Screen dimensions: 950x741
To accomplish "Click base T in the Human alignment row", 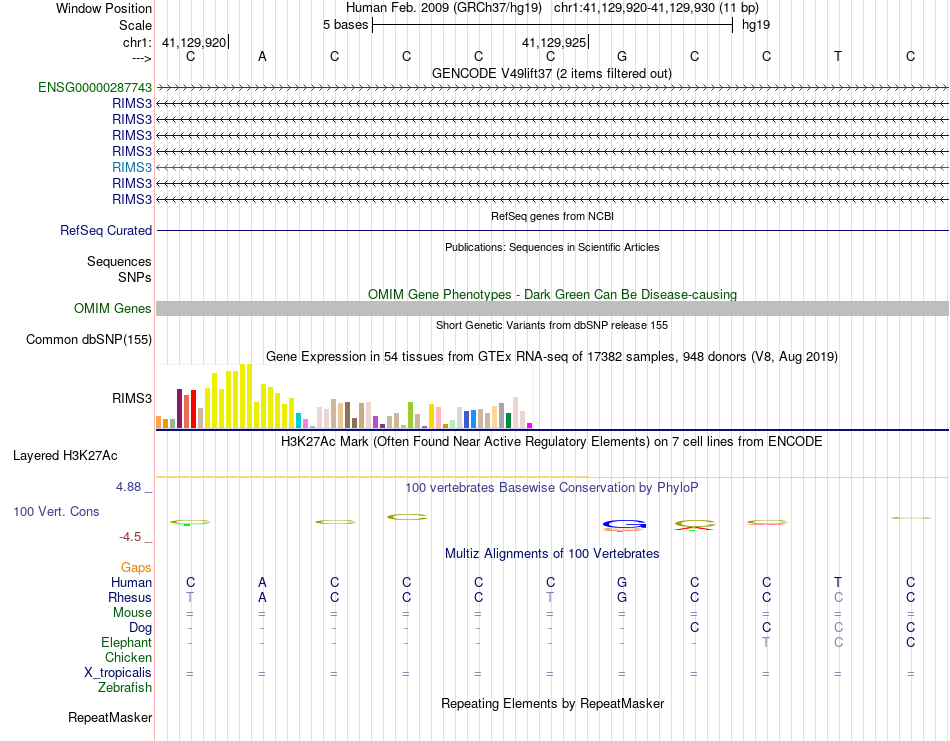I will click(838, 582).
